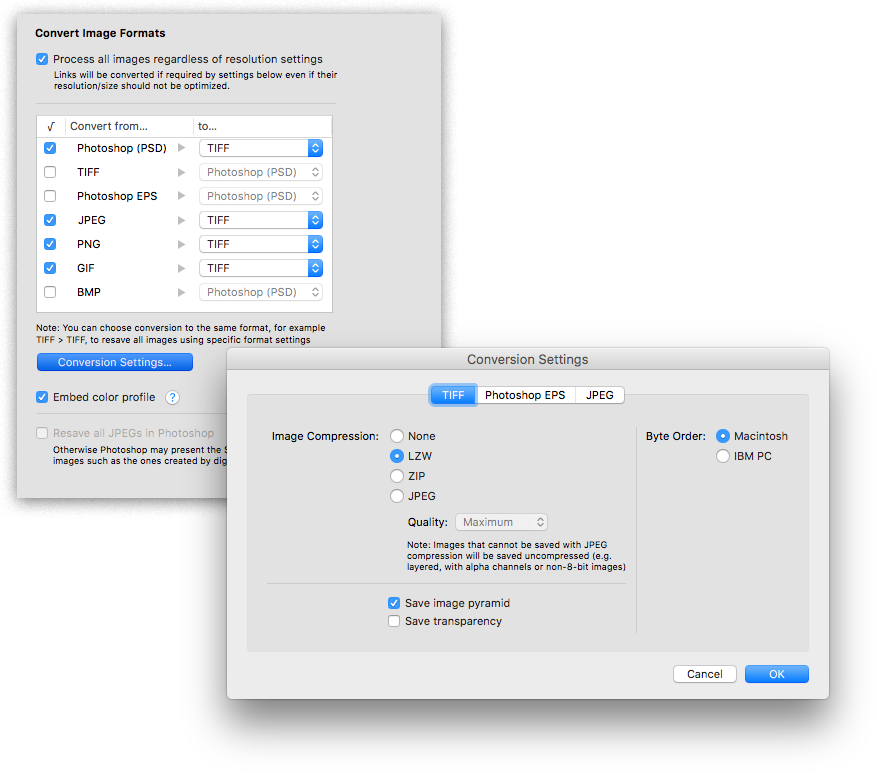
Task: Select None for image compression
Action: (397, 436)
